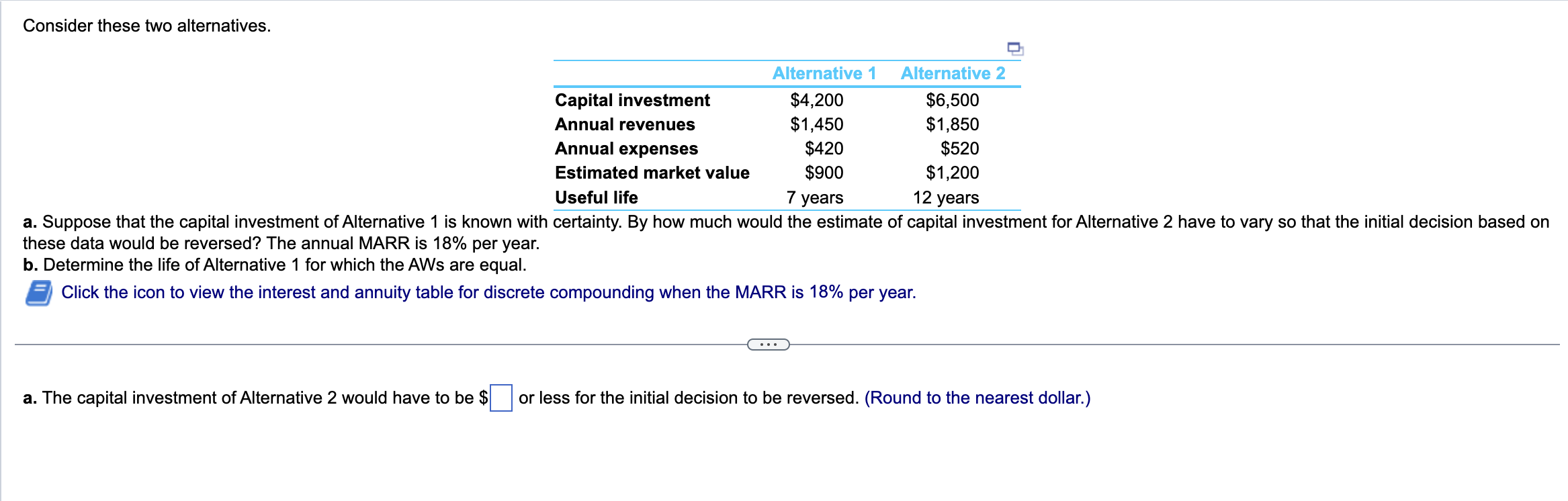The image size is (1568, 501).
Task: Click the Capital investment row label
Action: tap(631, 100)
